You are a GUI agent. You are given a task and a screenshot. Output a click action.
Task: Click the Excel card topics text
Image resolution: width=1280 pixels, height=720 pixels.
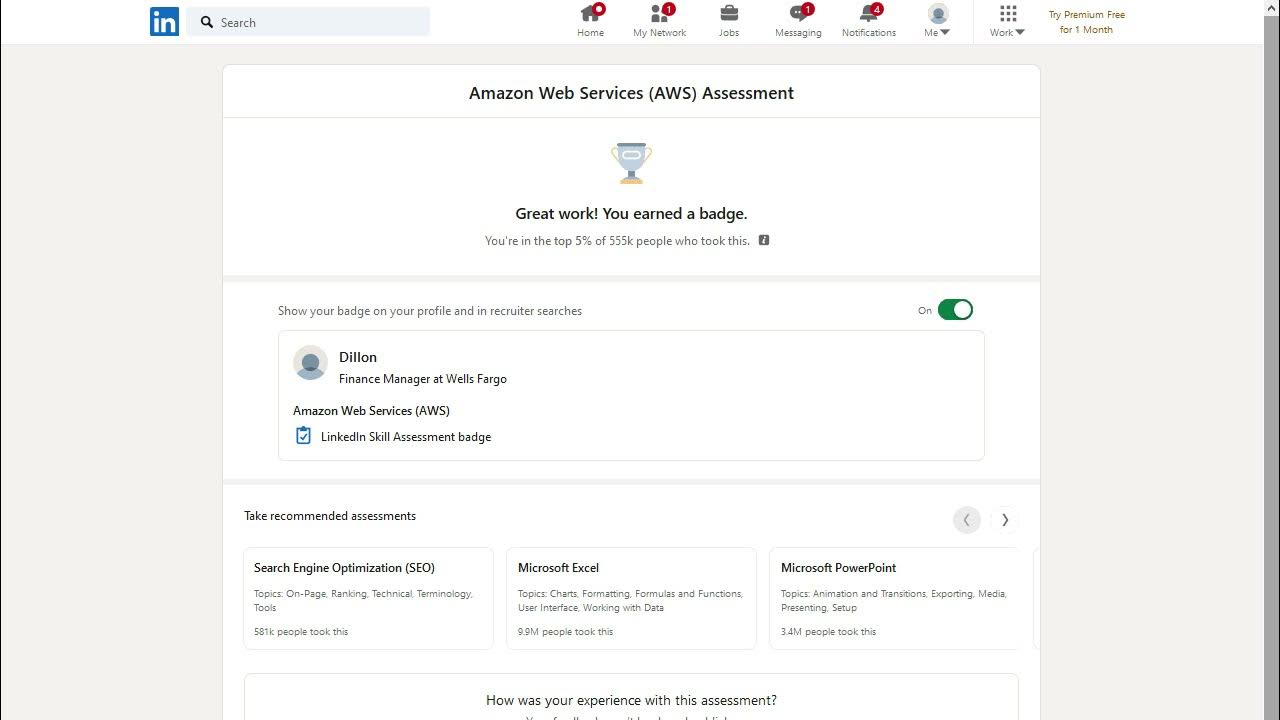pyautogui.click(x=630, y=601)
